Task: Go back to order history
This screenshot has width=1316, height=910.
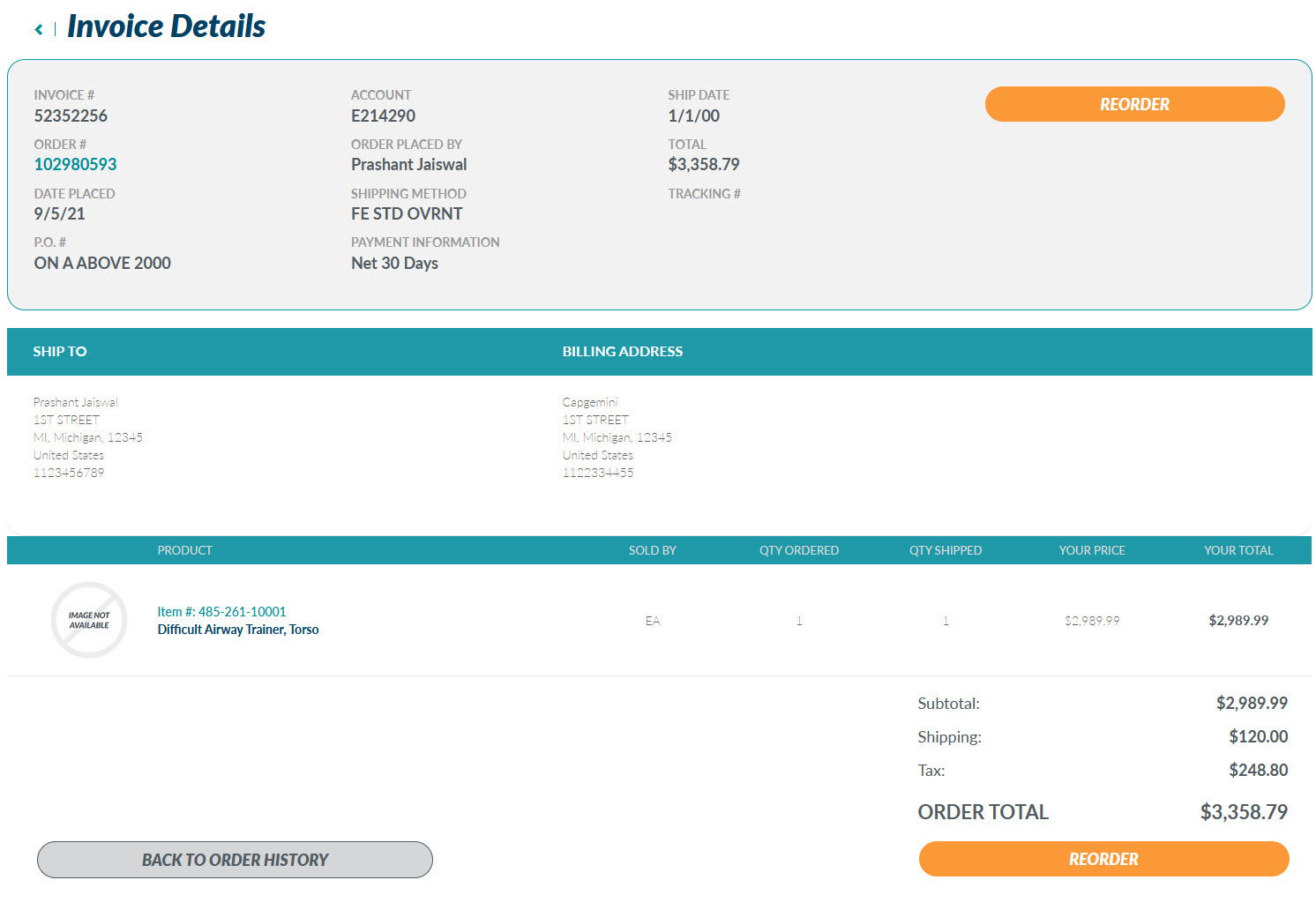Action: point(235,860)
